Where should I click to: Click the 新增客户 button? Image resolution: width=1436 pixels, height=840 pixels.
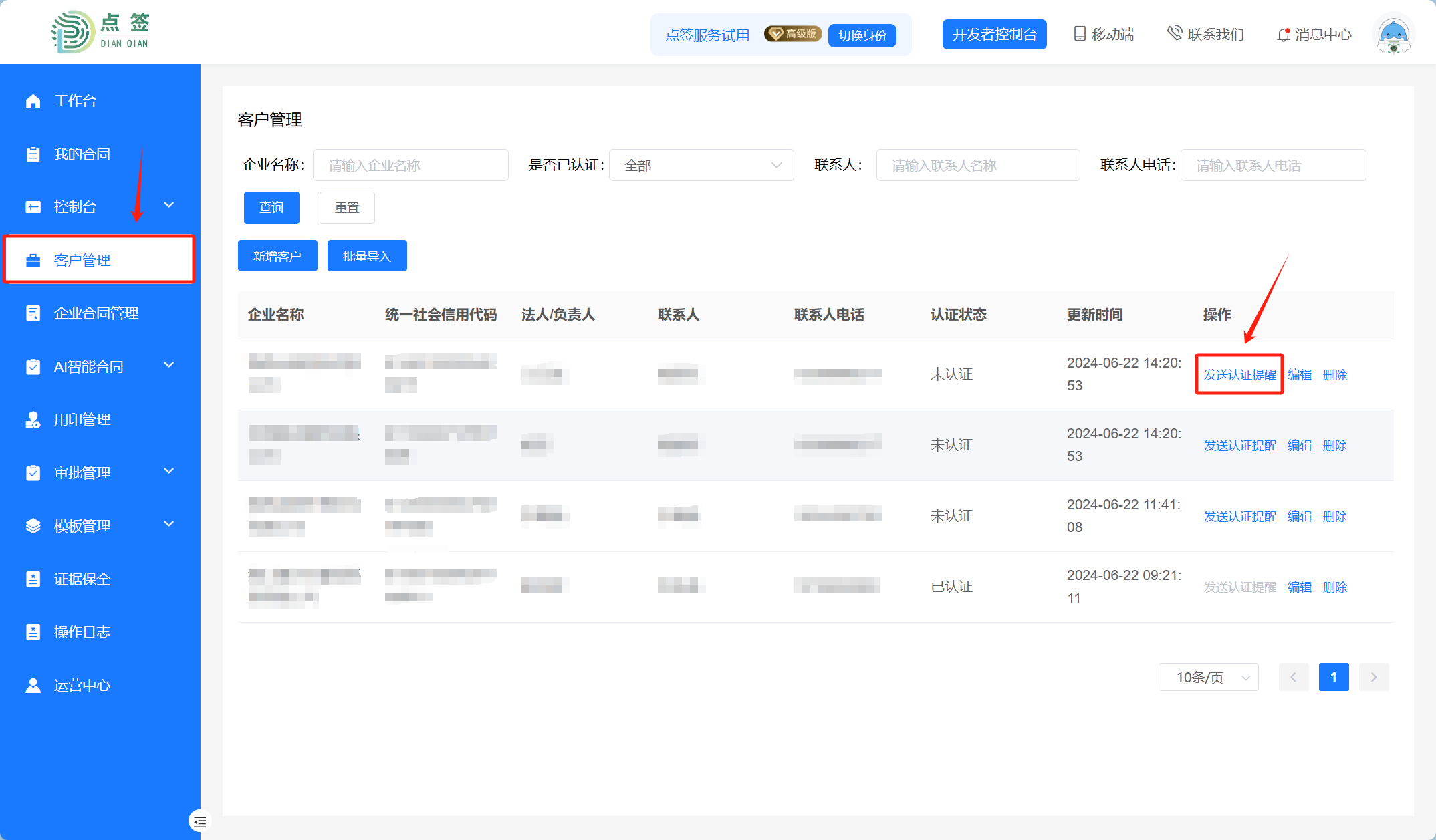(x=277, y=256)
